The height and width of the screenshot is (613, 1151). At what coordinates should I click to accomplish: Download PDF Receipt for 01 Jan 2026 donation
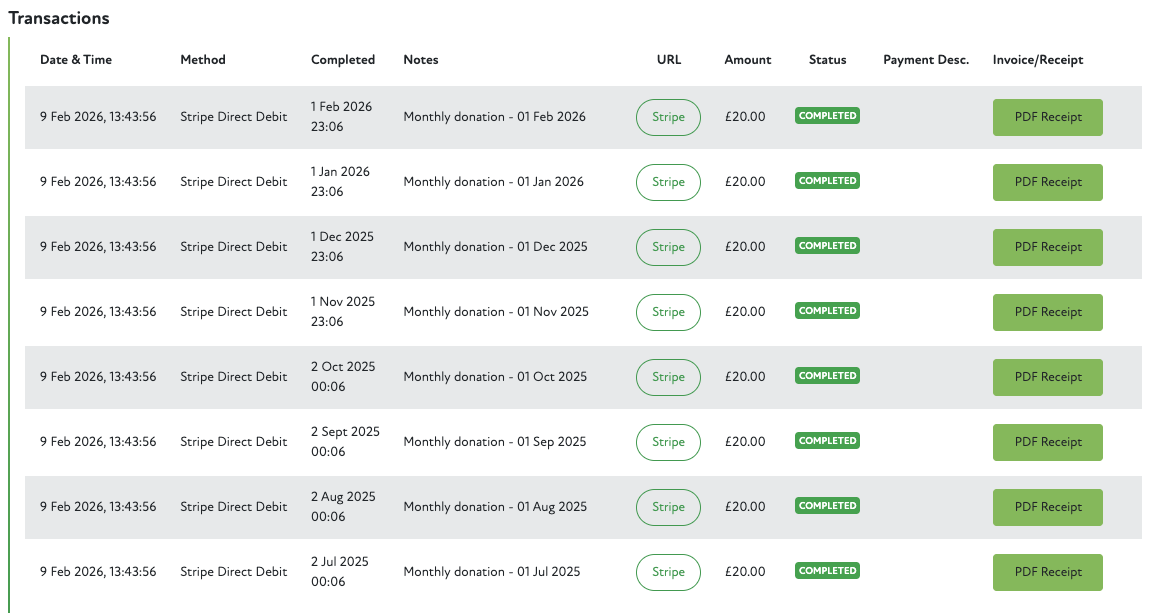pyautogui.click(x=1047, y=182)
